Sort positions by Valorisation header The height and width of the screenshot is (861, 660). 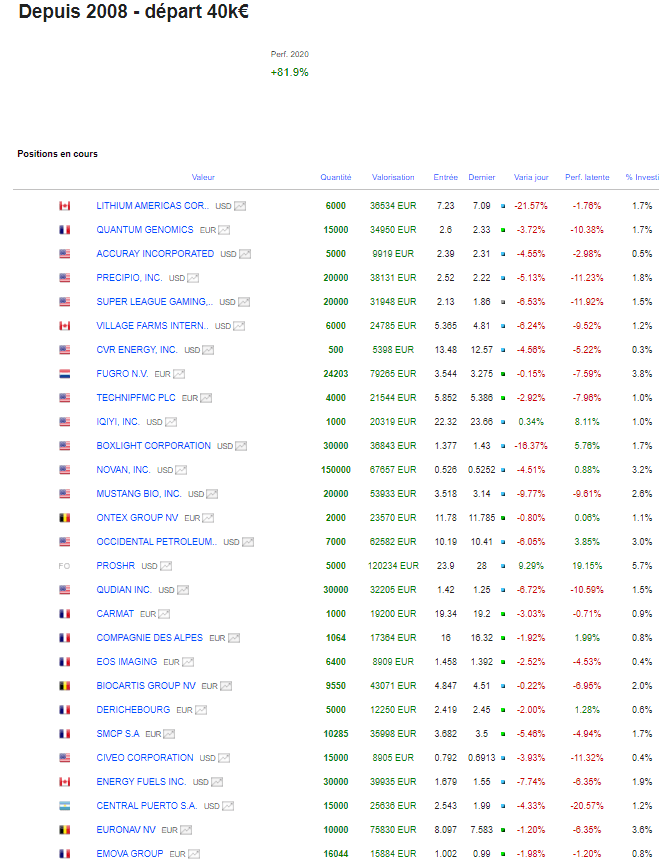click(393, 177)
